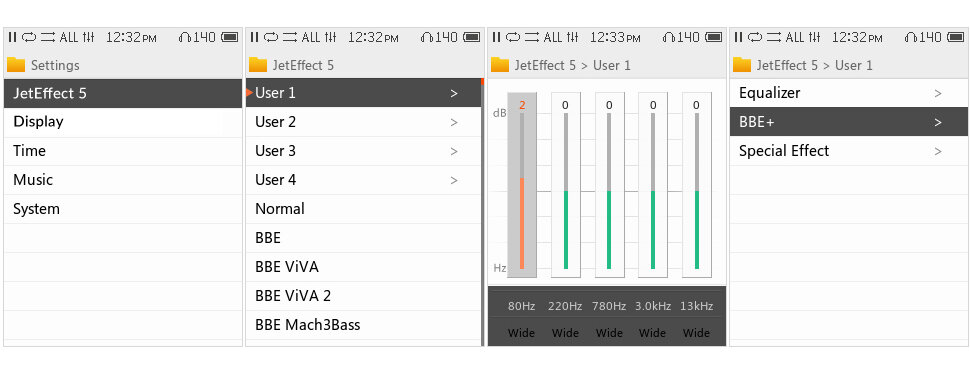Toggle Wide bandwidth under 780Hz
This screenshot has height=370, width=970.
pyautogui.click(x=609, y=333)
